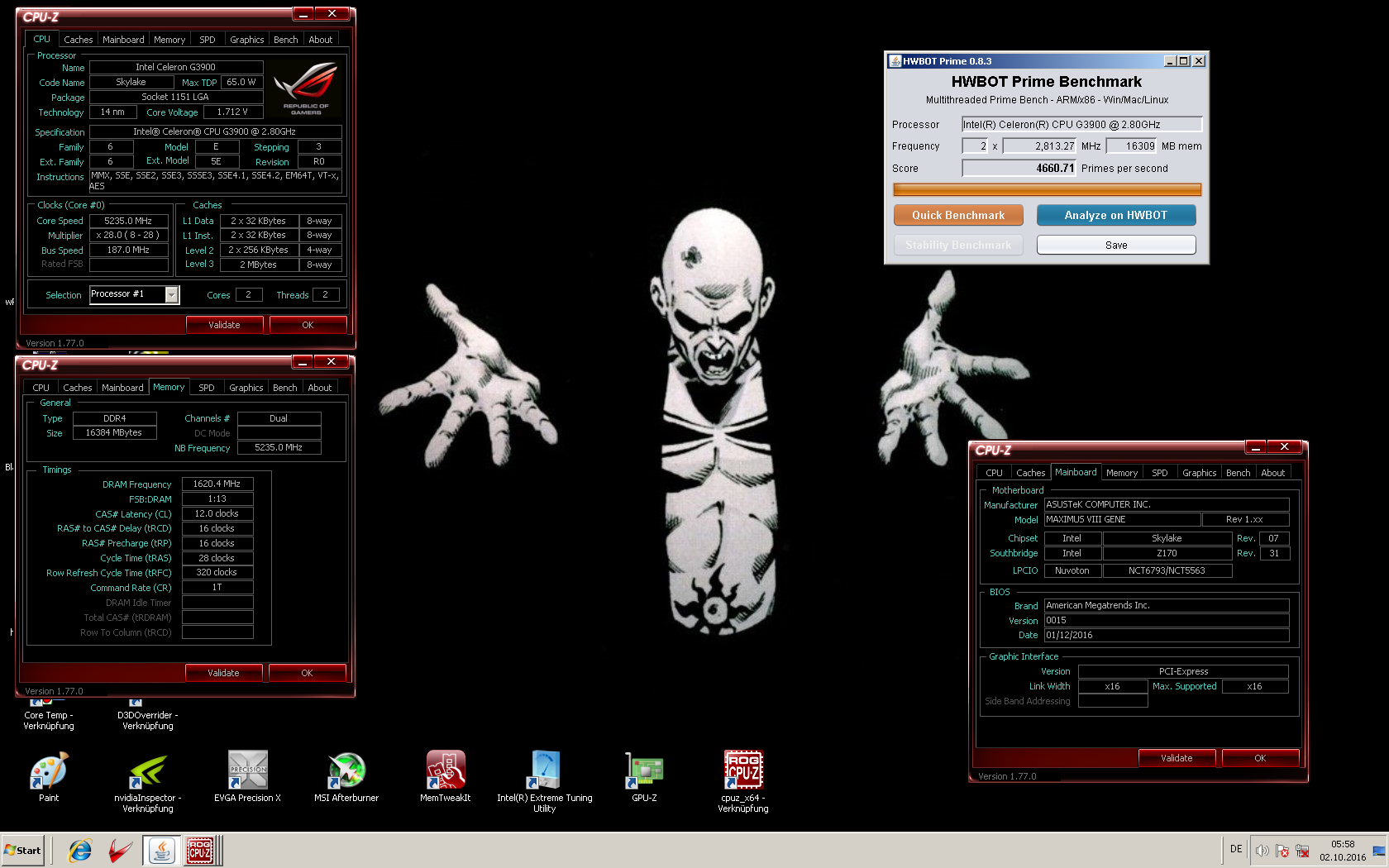The height and width of the screenshot is (868, 1389).
Task: Click the frequency field 2,813.27 MHz
Action: (1039, 146)
